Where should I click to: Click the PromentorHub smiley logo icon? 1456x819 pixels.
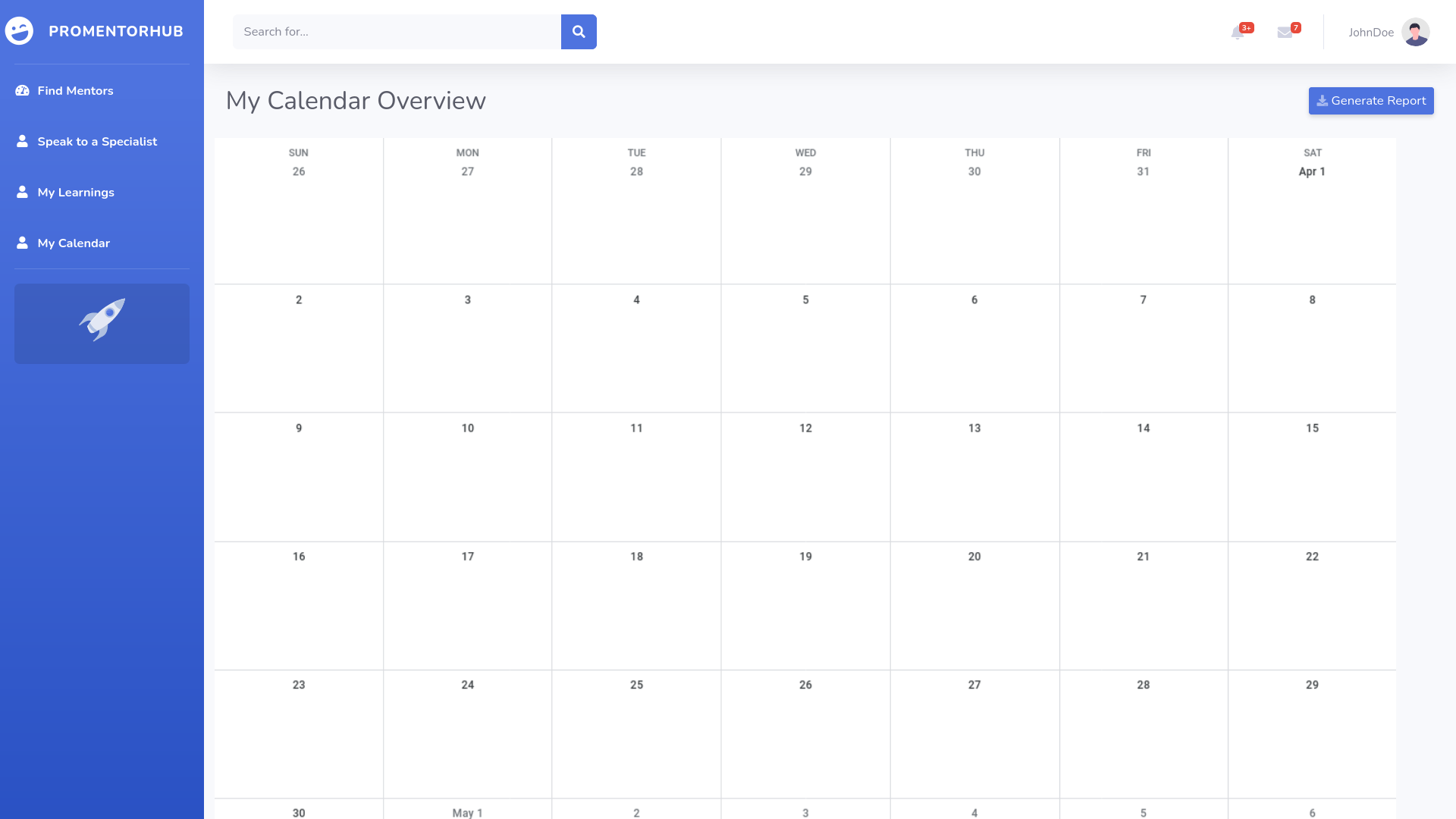(x=19, y=31)
